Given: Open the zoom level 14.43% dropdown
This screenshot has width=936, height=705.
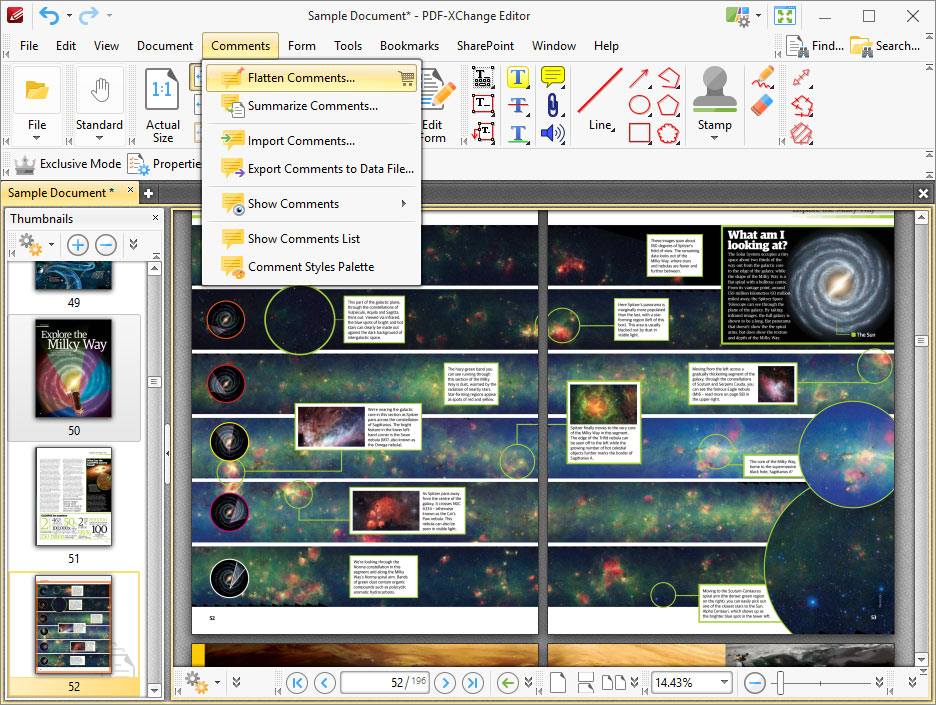Looking at the screenshot, I should 724,682.
